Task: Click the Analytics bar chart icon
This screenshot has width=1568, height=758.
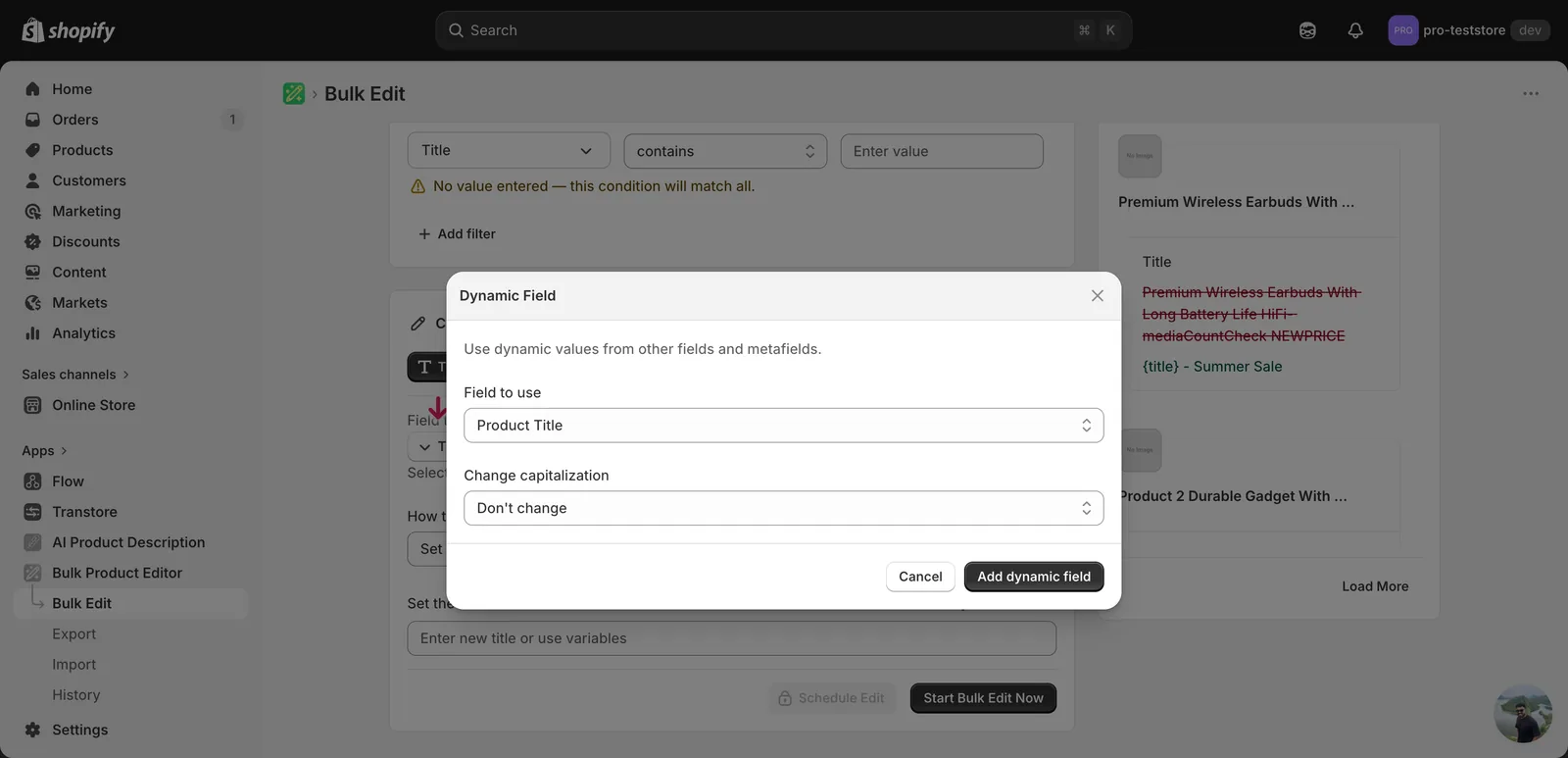Action: click(x=32, y=333)
